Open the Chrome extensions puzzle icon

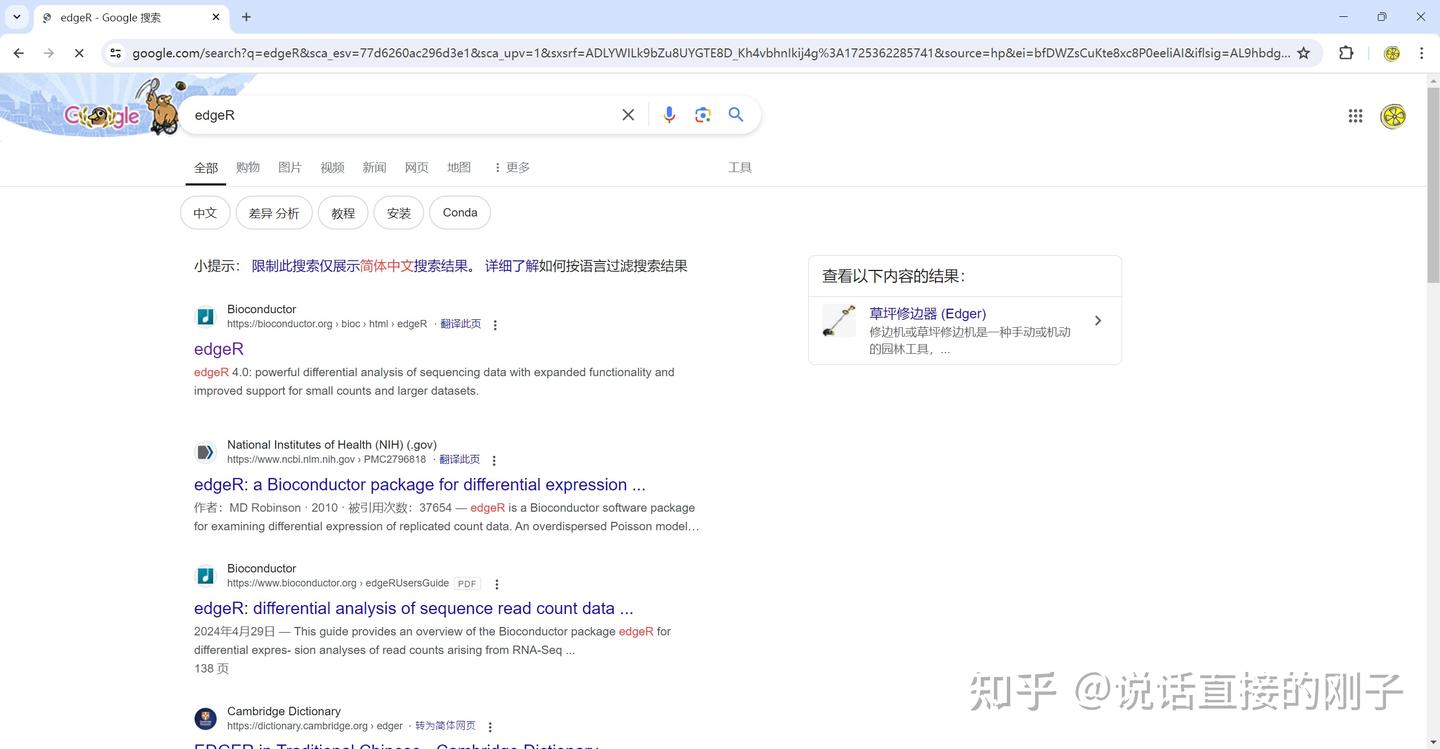click(x=1346, y=53)
